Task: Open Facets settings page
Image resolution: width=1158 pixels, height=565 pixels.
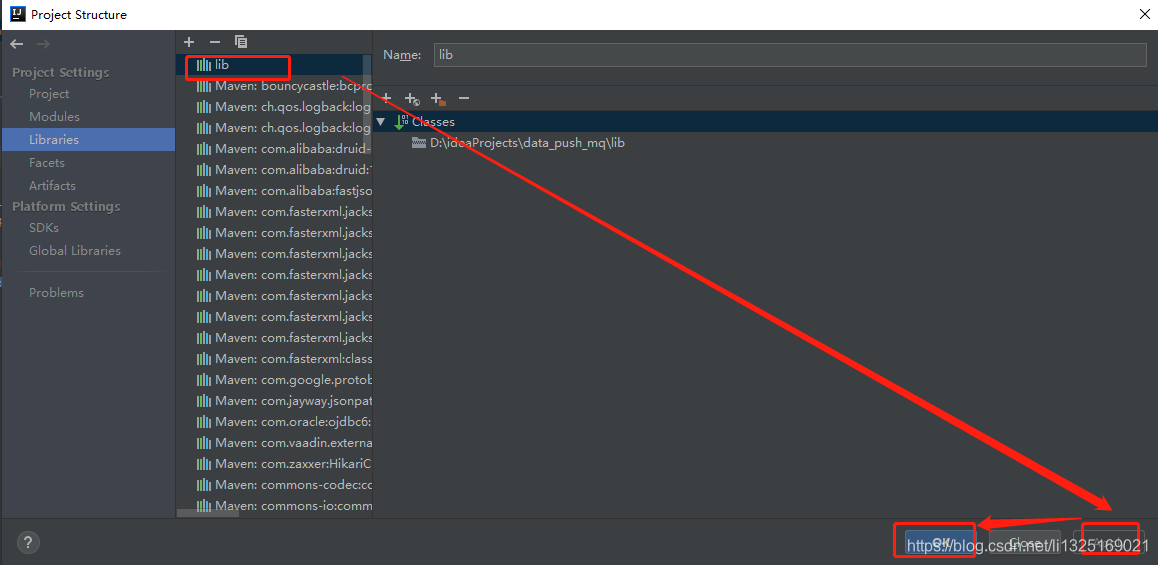Action: pyautogui.click(x=47, y=162)
